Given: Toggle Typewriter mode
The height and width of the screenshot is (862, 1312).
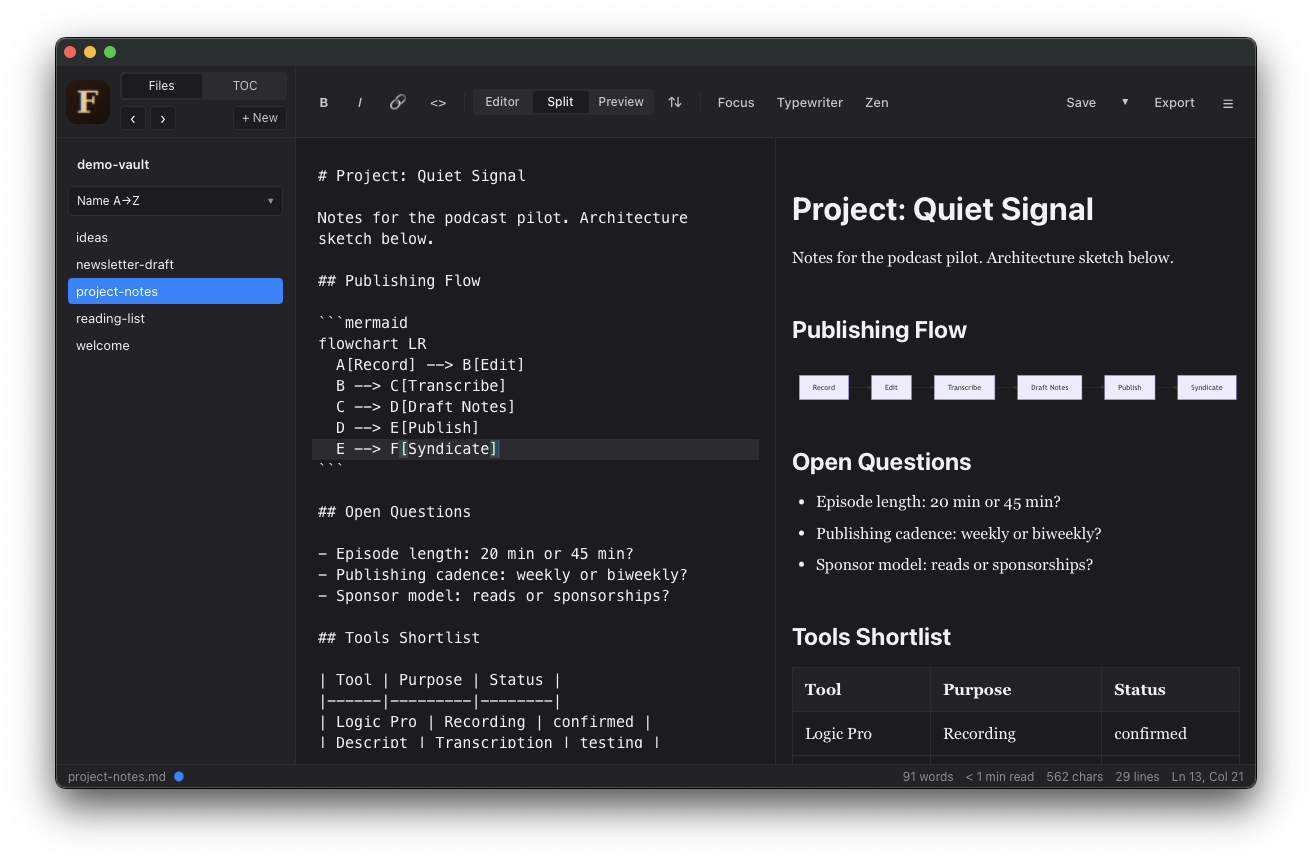Looking at the screenshot, I should click(x=810, y=102).
